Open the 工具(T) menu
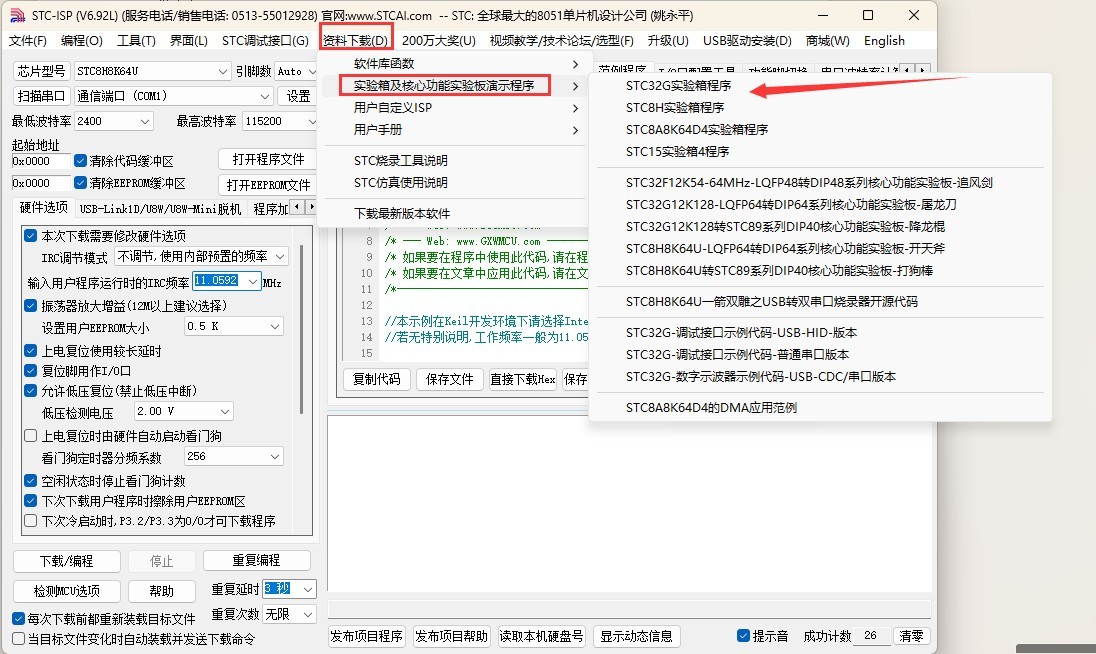The width and height of the screenshot is (1096, 654). (x=136, y=41)
